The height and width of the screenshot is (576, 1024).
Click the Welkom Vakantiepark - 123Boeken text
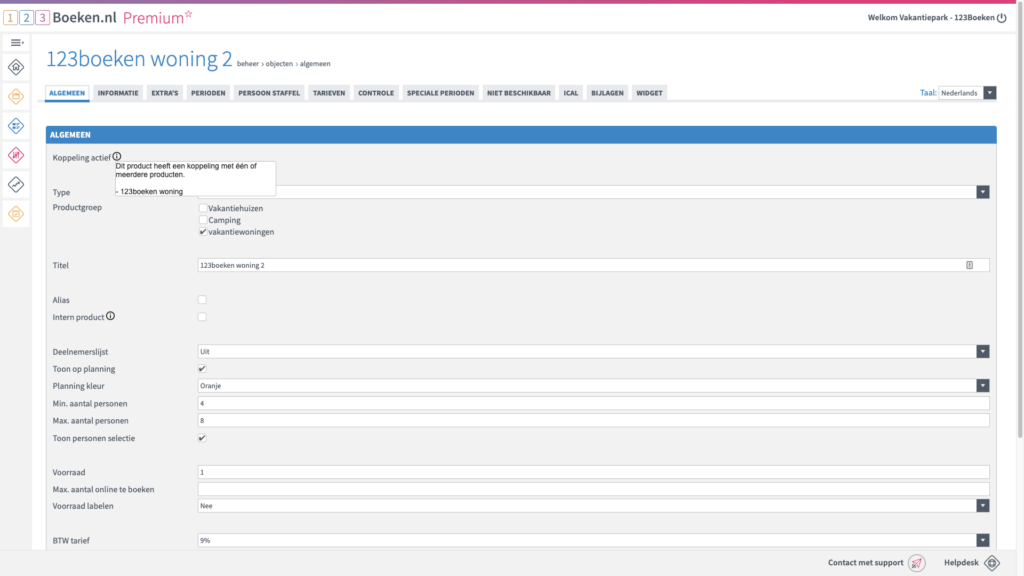pos(931,18)
